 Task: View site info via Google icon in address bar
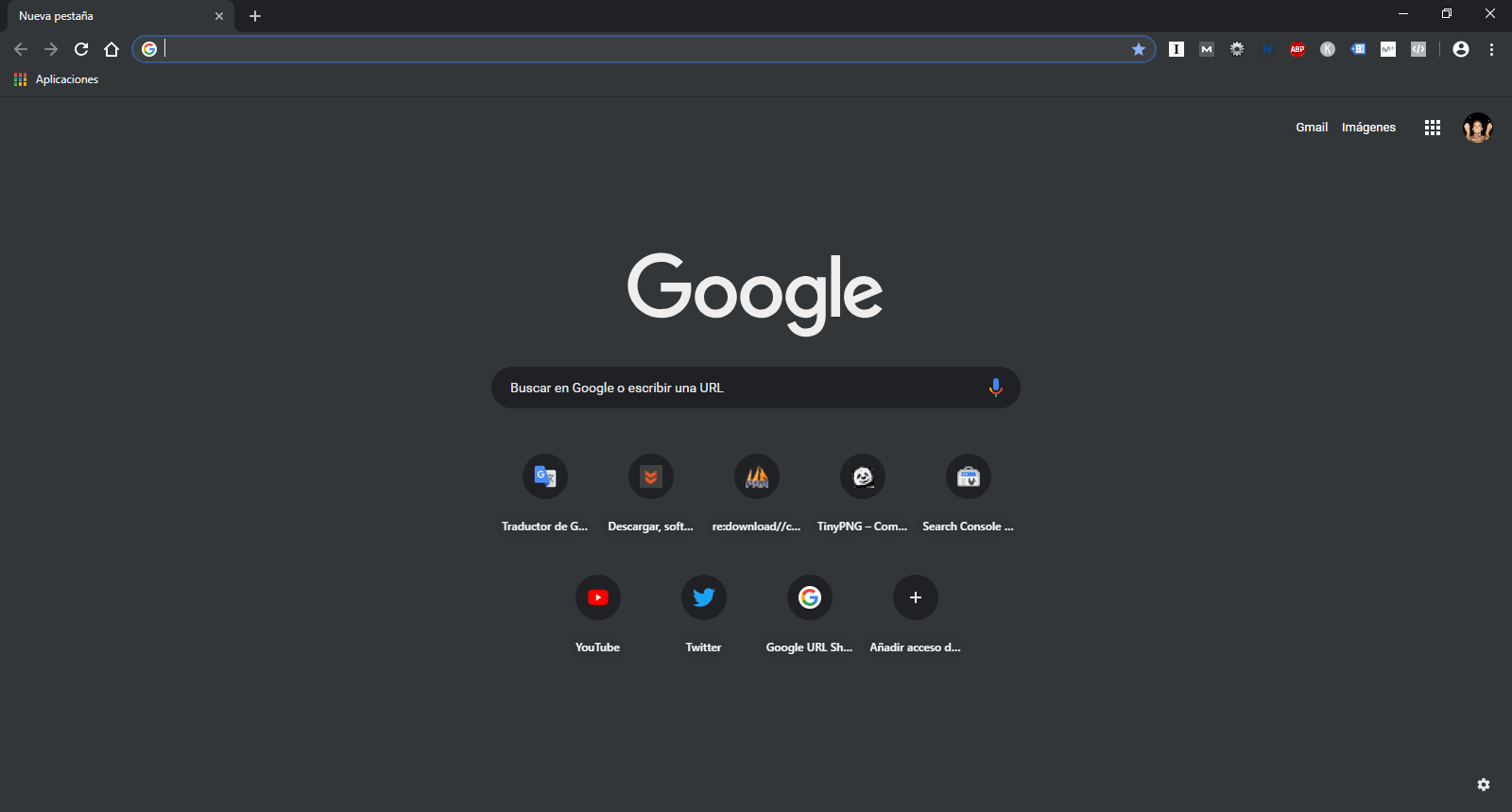(x=149, y=49)
